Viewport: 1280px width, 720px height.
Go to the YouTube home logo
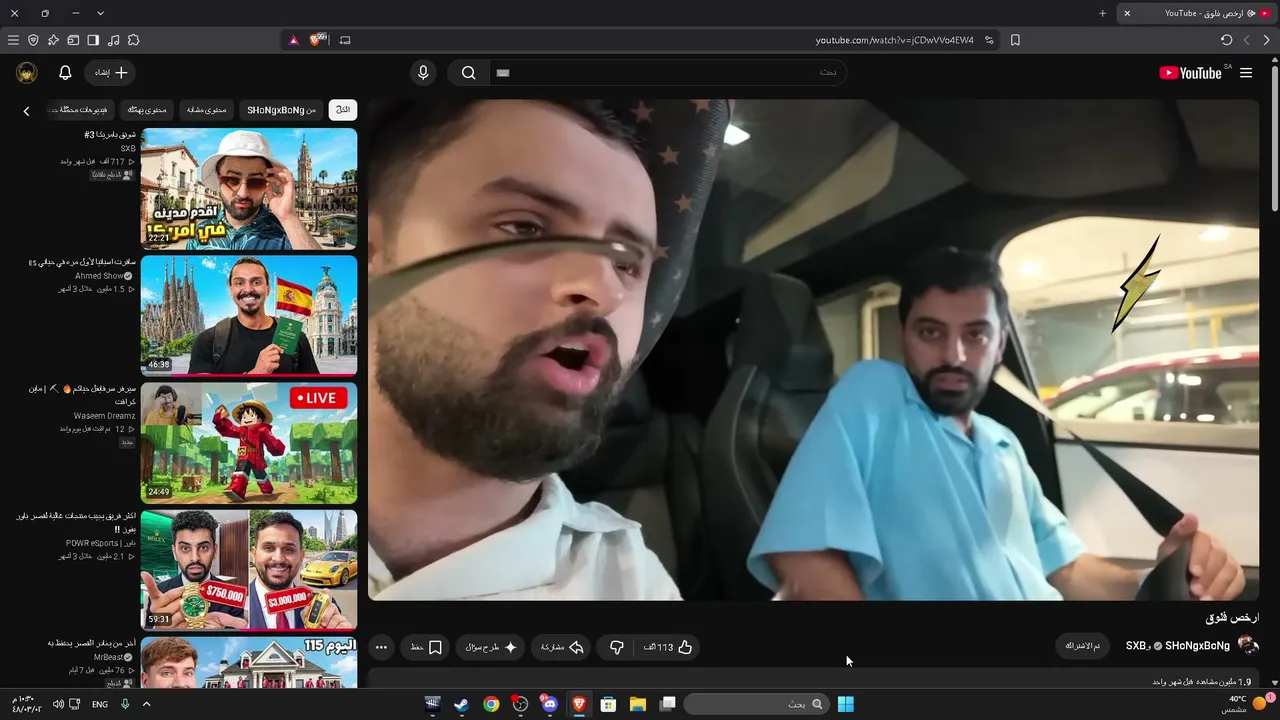1190,73
